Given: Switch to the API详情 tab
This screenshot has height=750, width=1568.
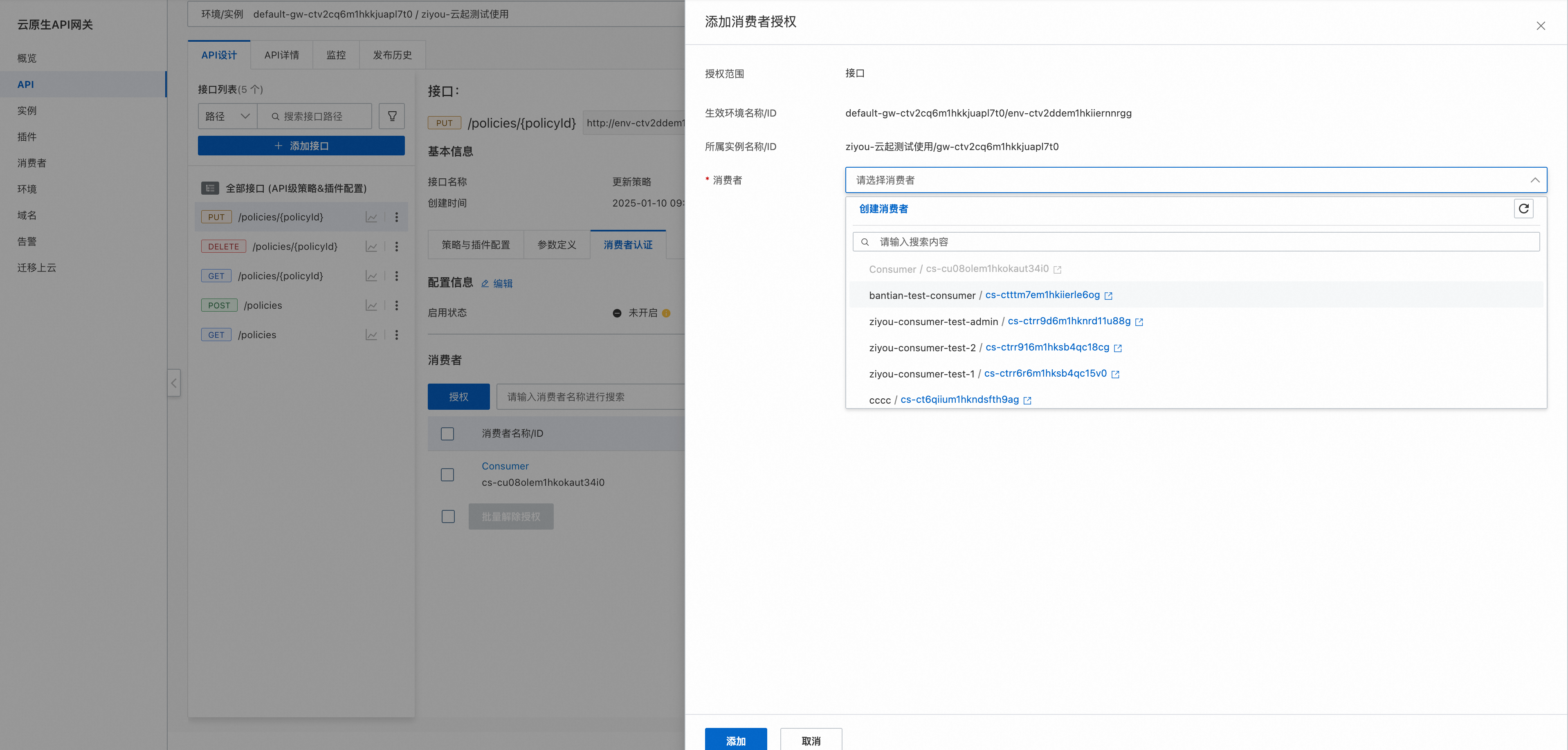Looking at the screenshot, I should tap(281, 55).
